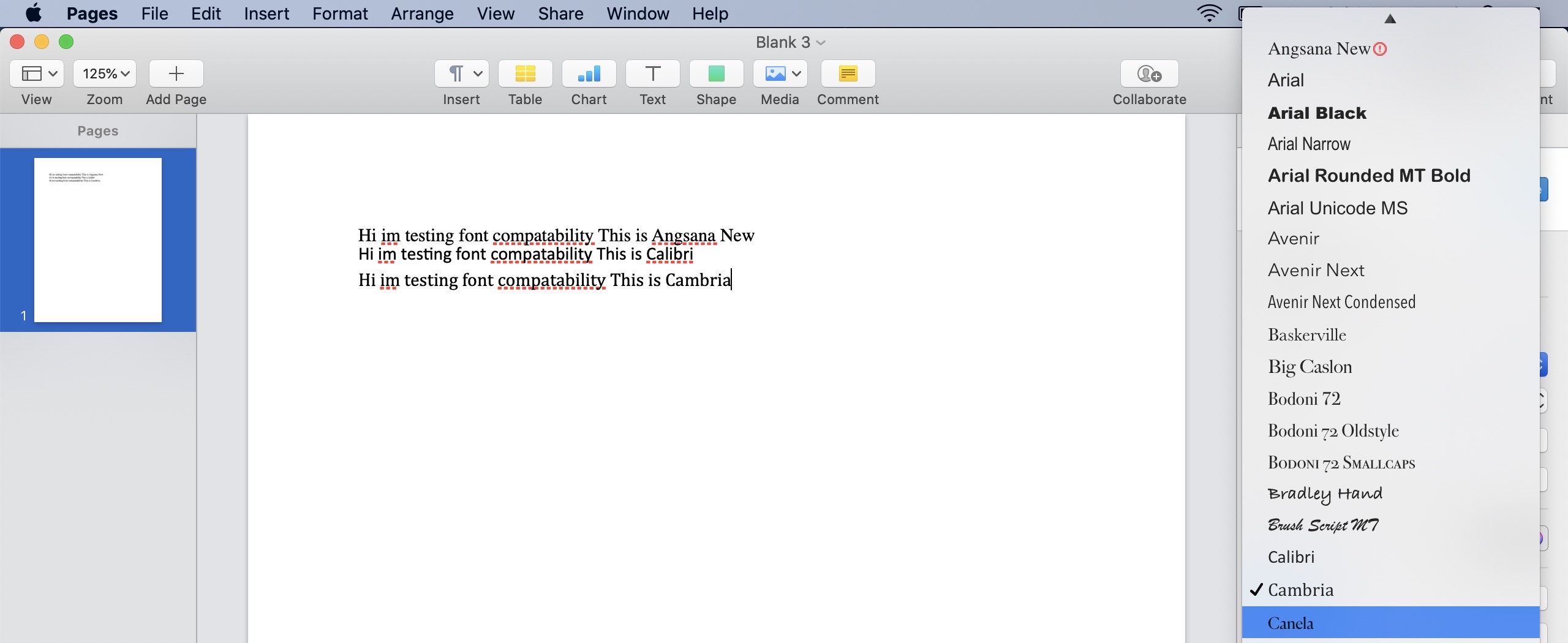Open the View menu in menu bar
The width and height of the screenshot is (1568, 643).
tap(496, 13)
